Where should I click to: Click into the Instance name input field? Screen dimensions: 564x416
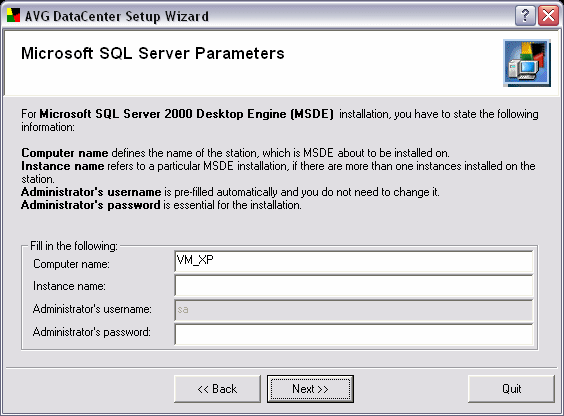pos(353,286)
